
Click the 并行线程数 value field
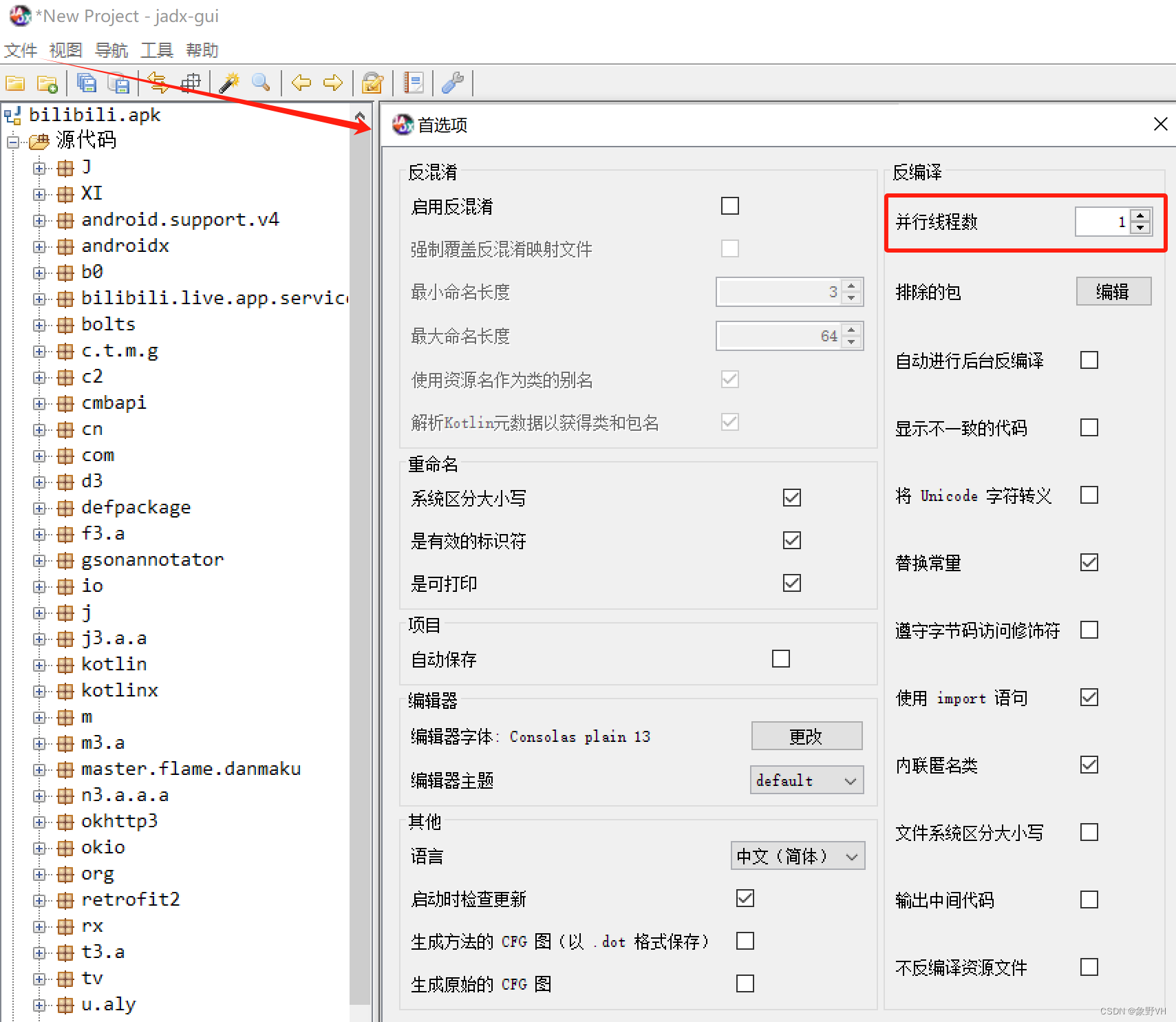click(x=1103, y=222)
